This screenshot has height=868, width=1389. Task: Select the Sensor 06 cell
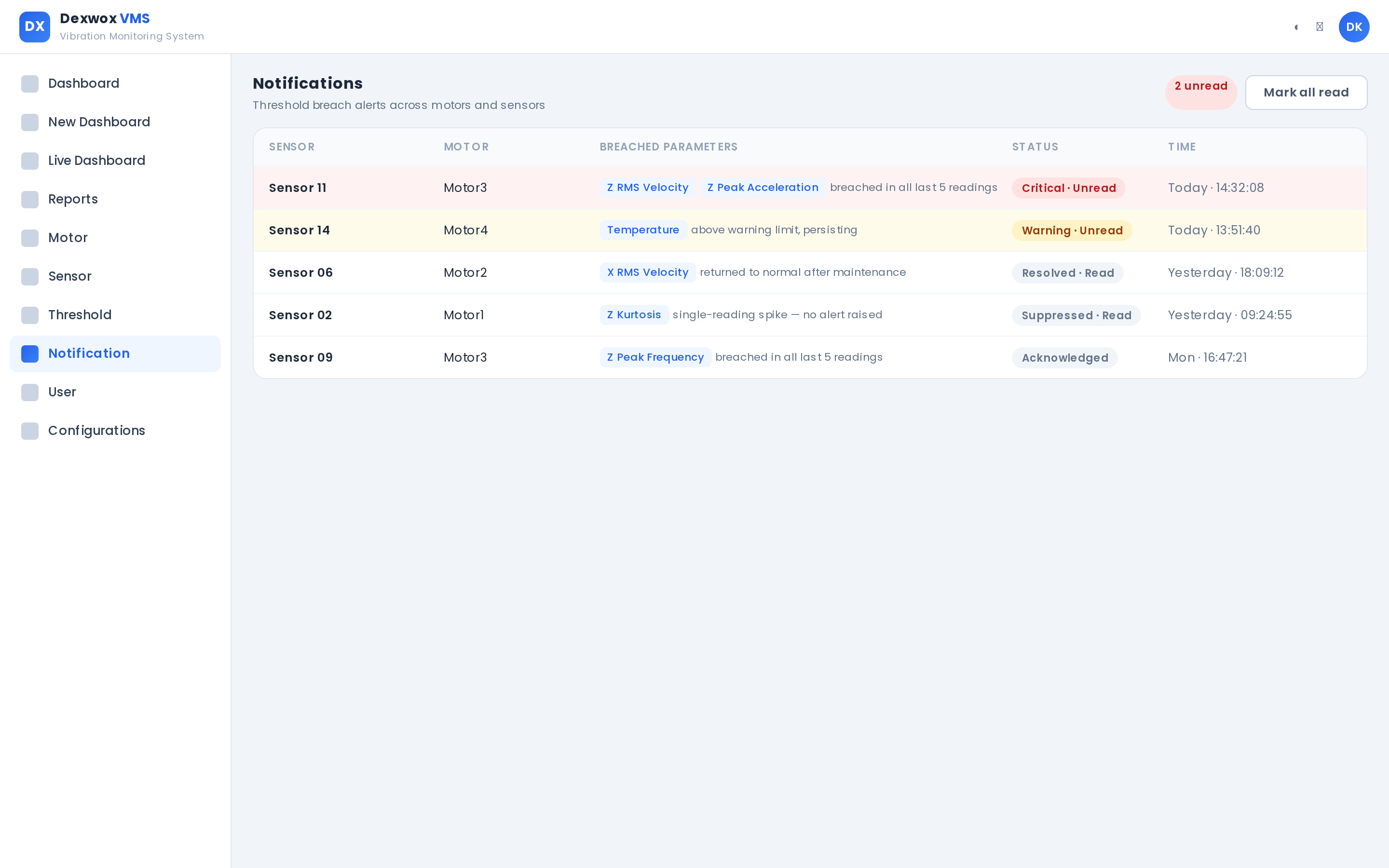[301, 272]
